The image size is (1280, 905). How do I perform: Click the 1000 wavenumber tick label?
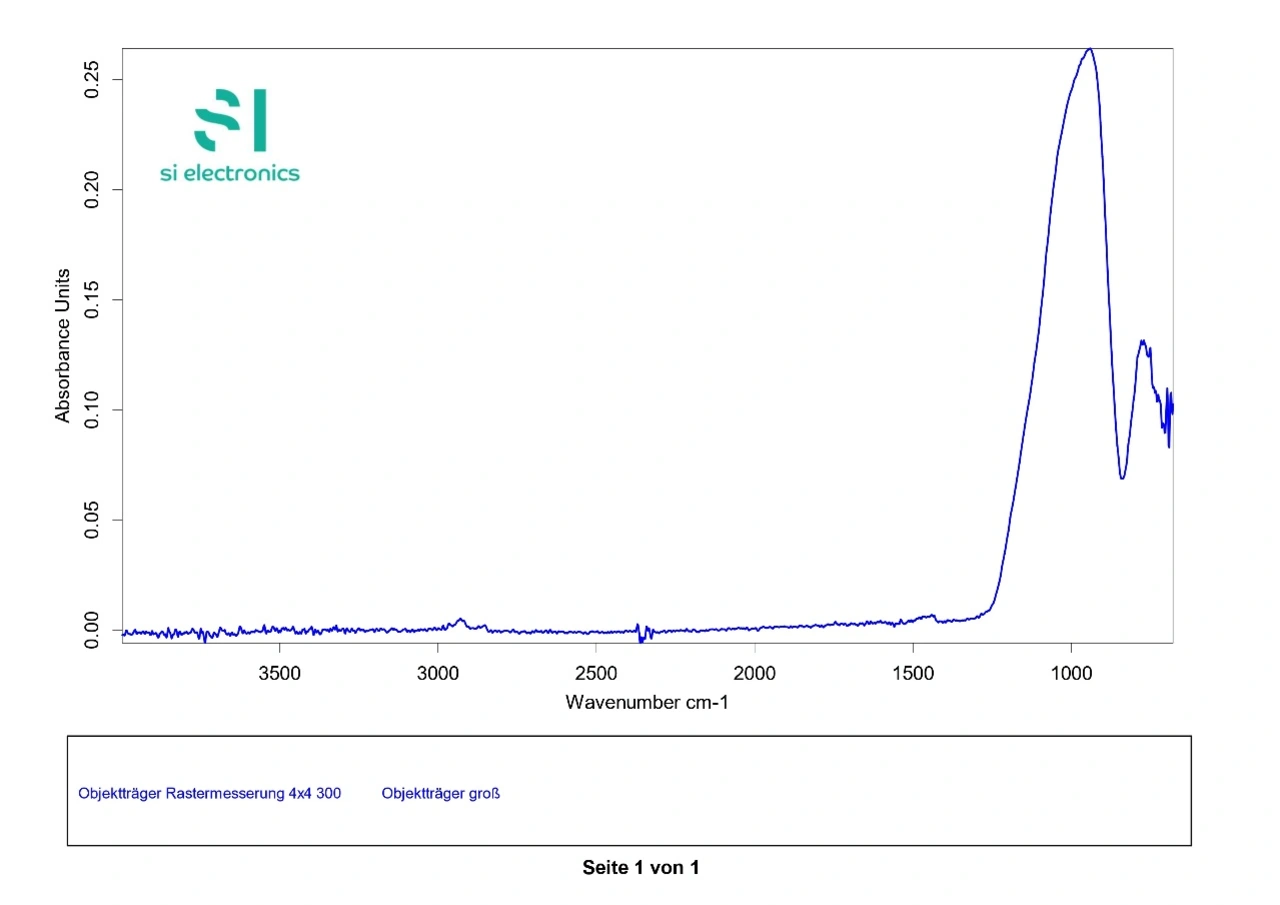pos(1071,671)
